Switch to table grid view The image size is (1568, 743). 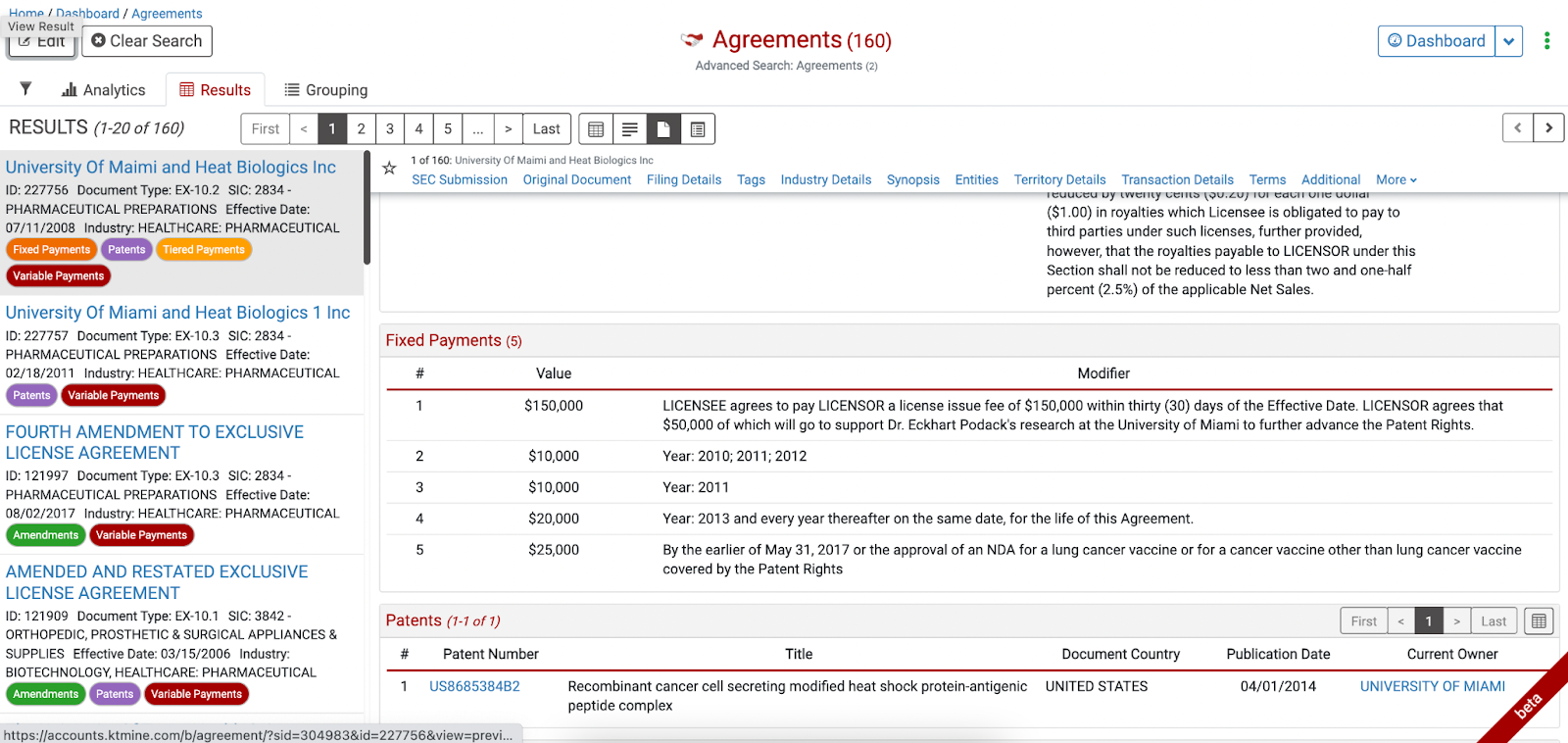coord(596,129)
